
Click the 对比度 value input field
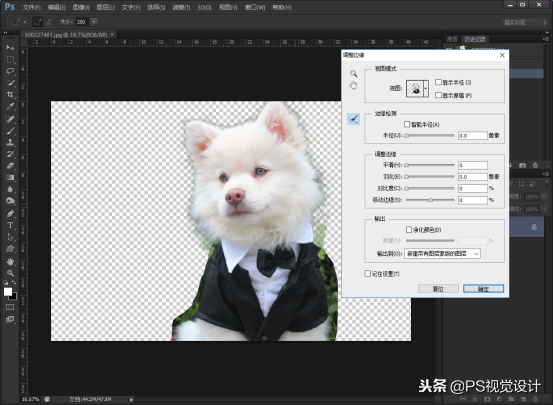click(x=473, y=188)
